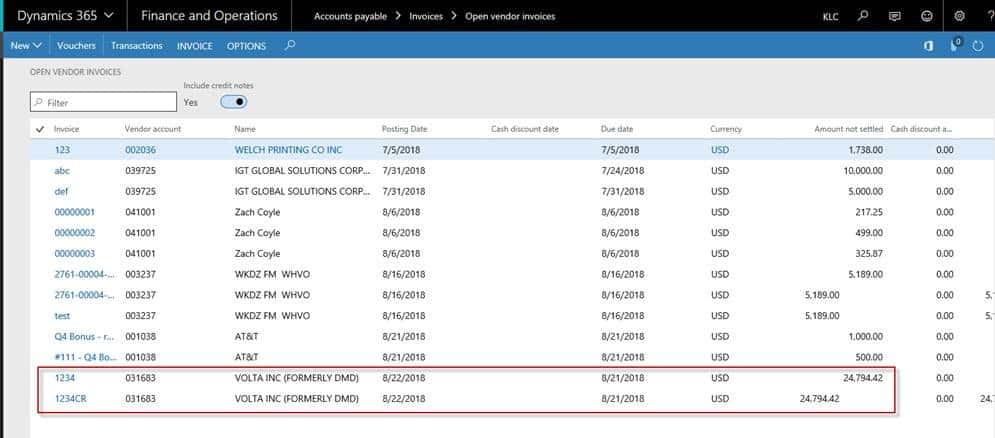Click the help question mark icon
Screen dimensions: 995x438
[x=991, y=16]
